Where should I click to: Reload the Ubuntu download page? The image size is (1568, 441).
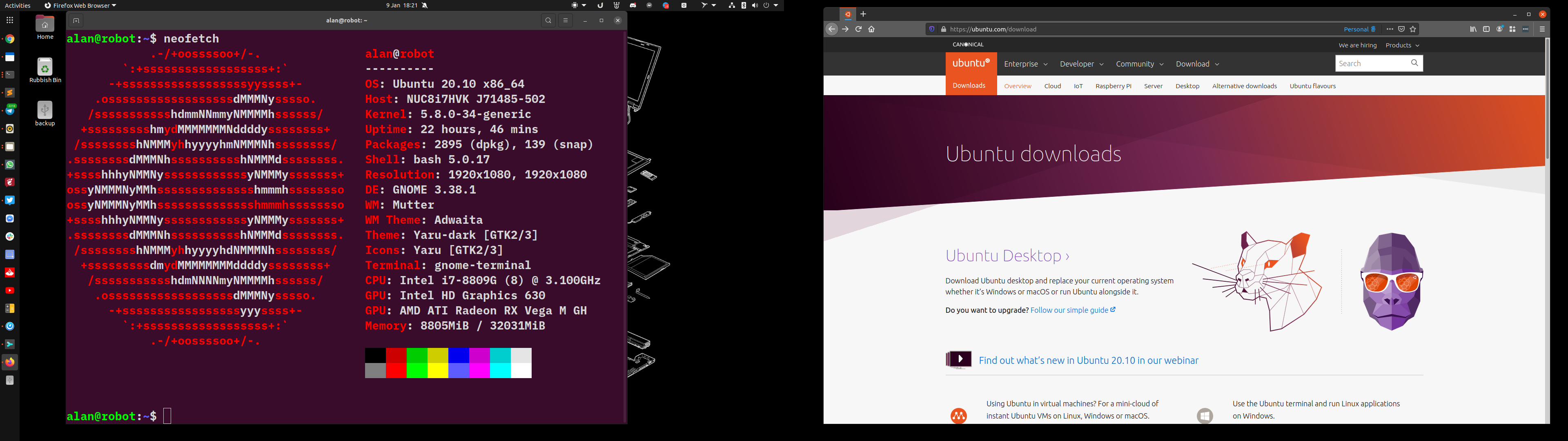859,29
